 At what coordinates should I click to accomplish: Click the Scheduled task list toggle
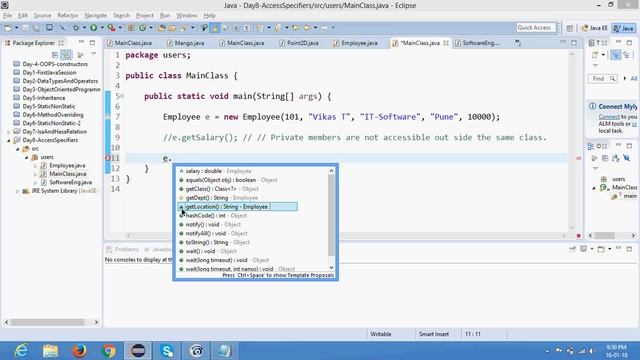(627, 55)
